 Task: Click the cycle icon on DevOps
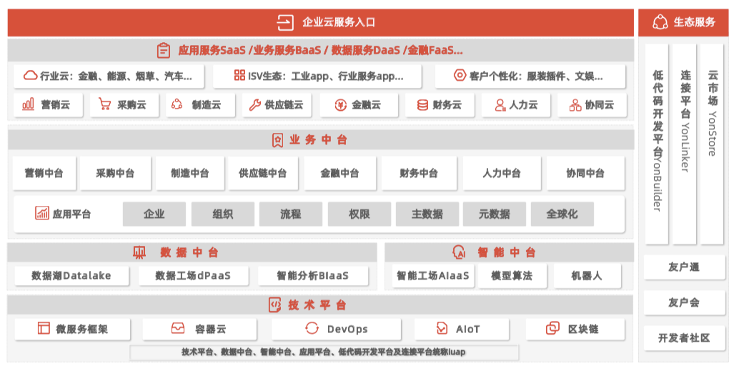(x=312, y=328)
